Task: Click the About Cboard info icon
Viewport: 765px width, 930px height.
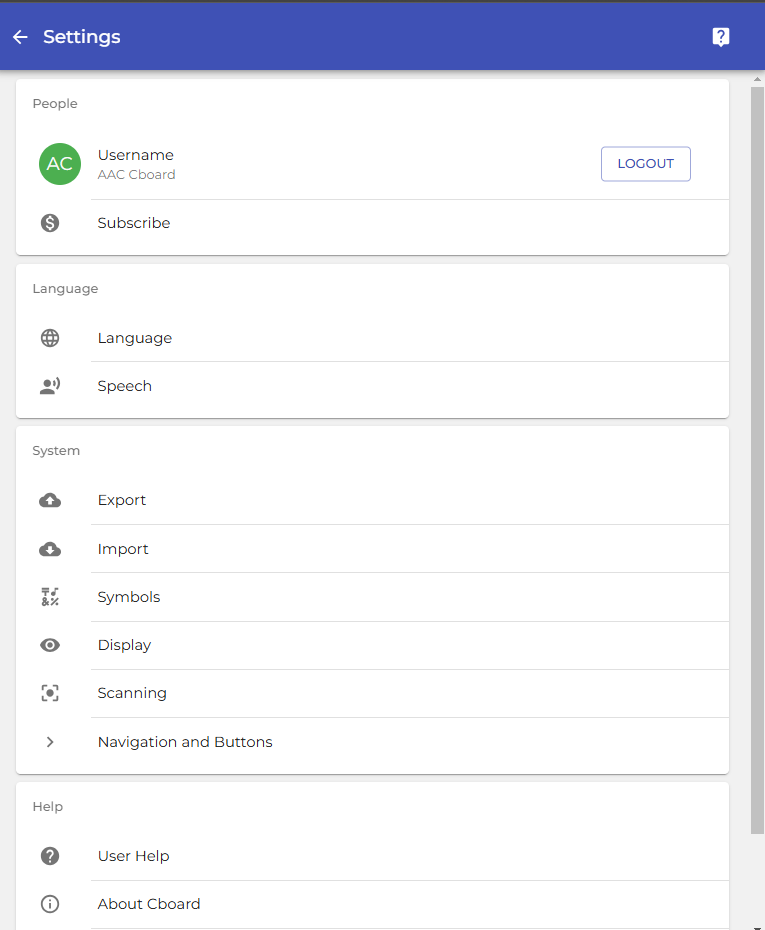Action: click(x=50, y=904)
